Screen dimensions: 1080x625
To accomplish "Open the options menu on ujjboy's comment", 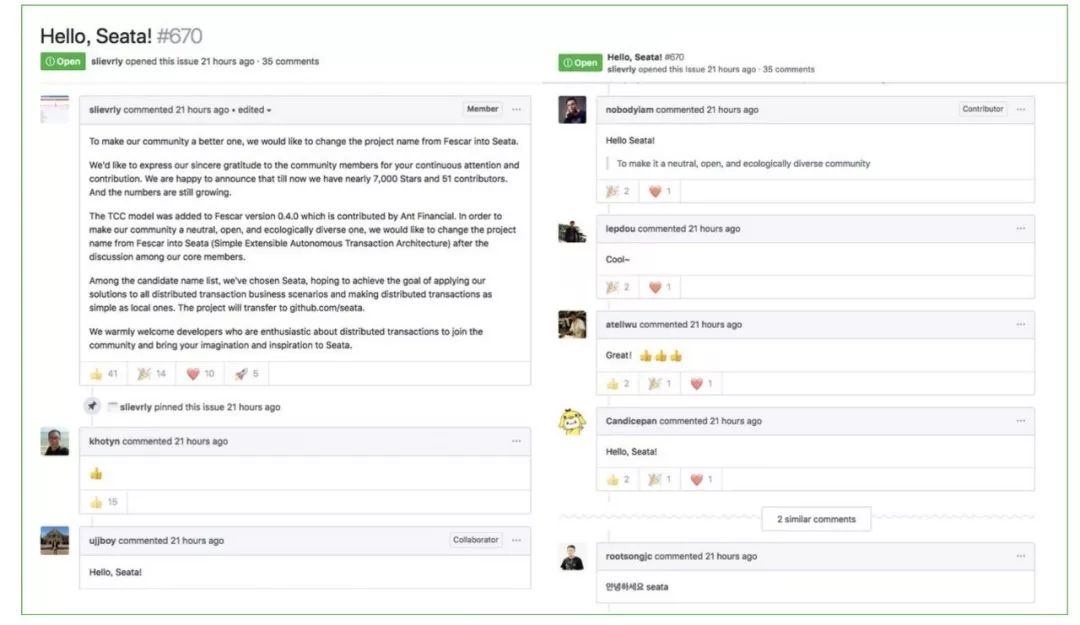I will click(x=517, y=540).
